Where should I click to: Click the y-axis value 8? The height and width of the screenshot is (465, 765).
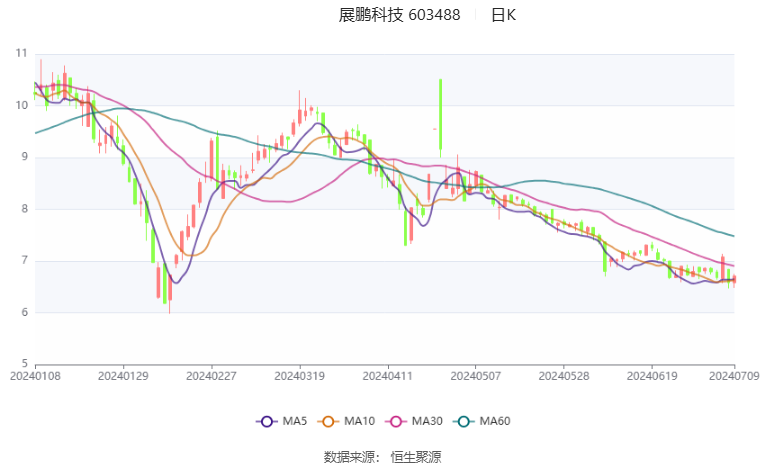tap(24, 209)
